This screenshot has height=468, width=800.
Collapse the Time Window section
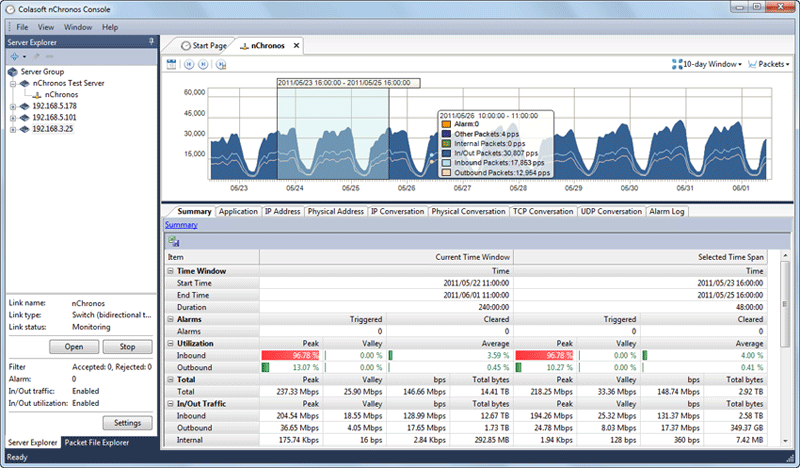(x=171, y=271)
